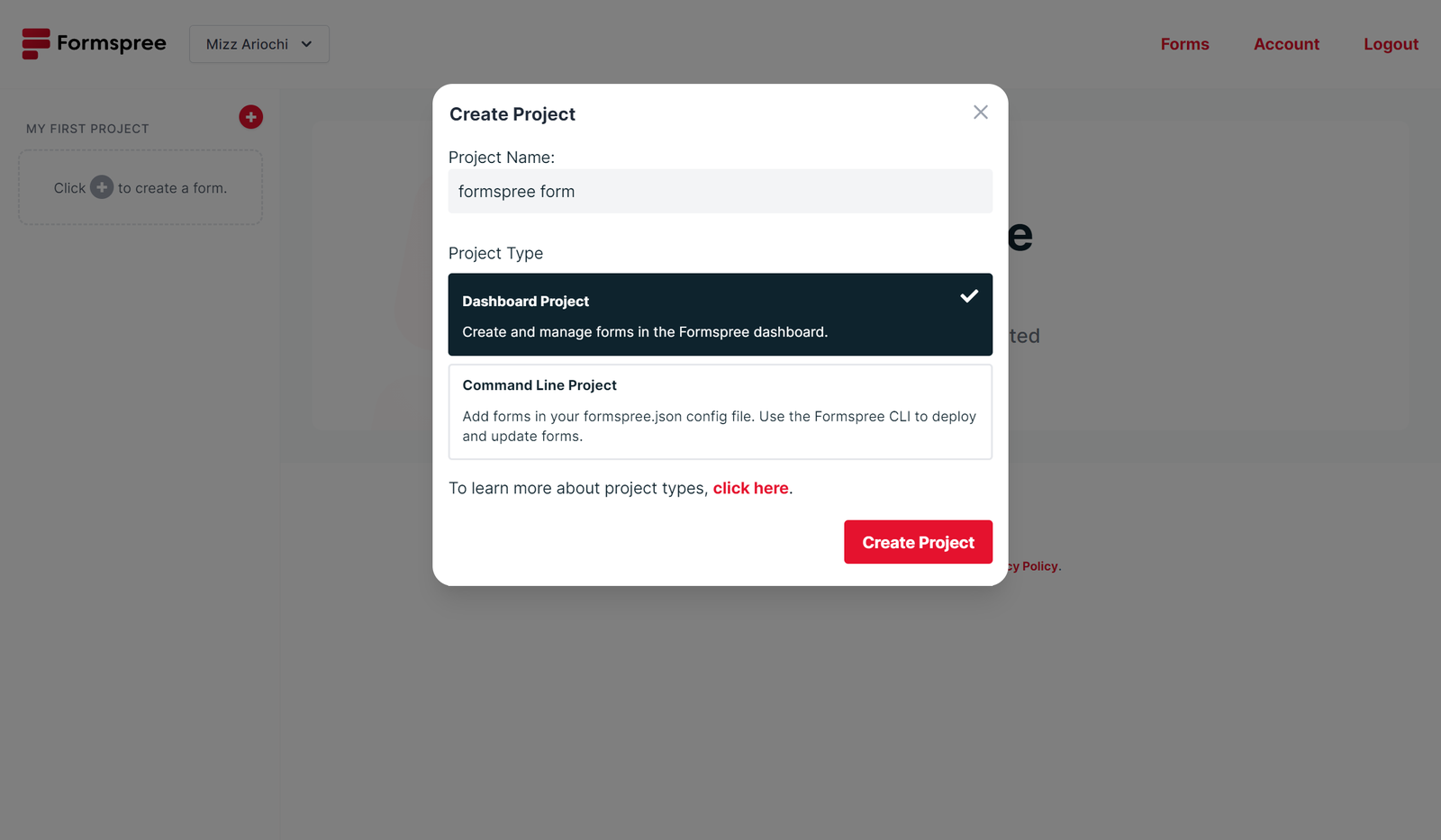Click the red Create Project button
The height and width of the screenshot is (840, 1441).
[918, 542]
